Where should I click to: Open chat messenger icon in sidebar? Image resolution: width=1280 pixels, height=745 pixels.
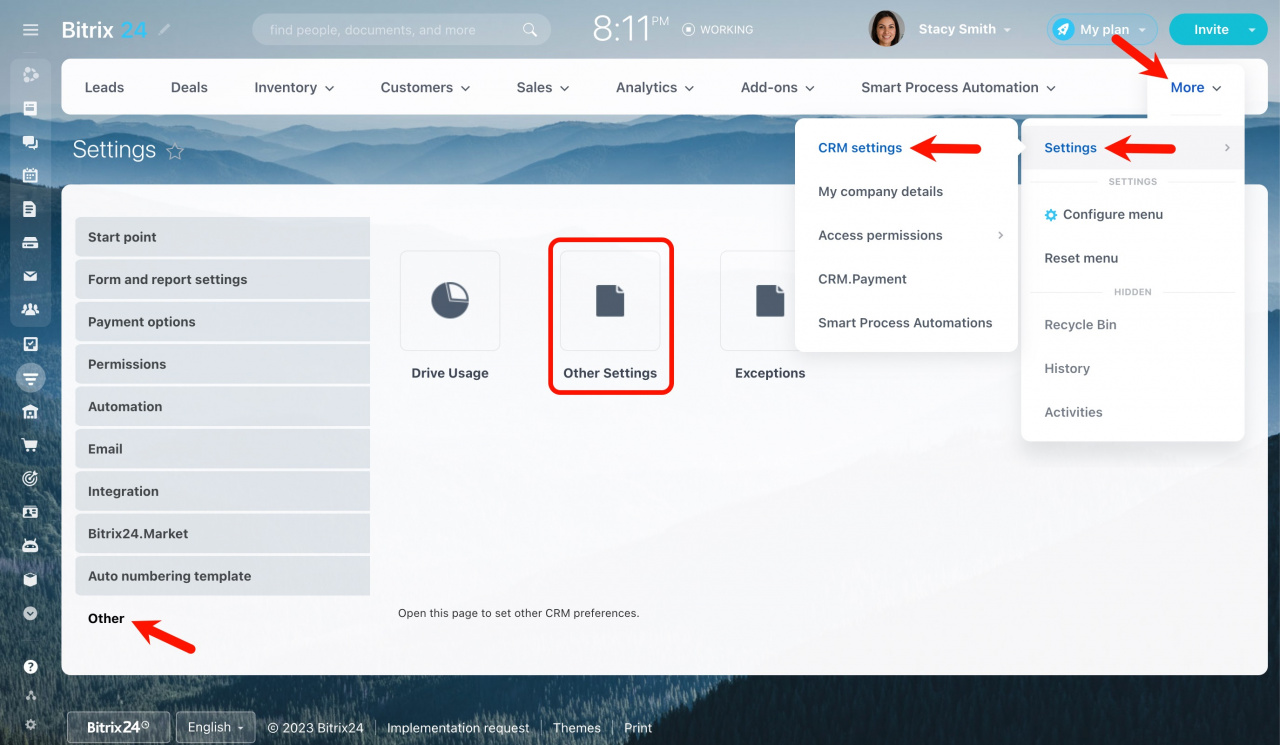[31, 142]
